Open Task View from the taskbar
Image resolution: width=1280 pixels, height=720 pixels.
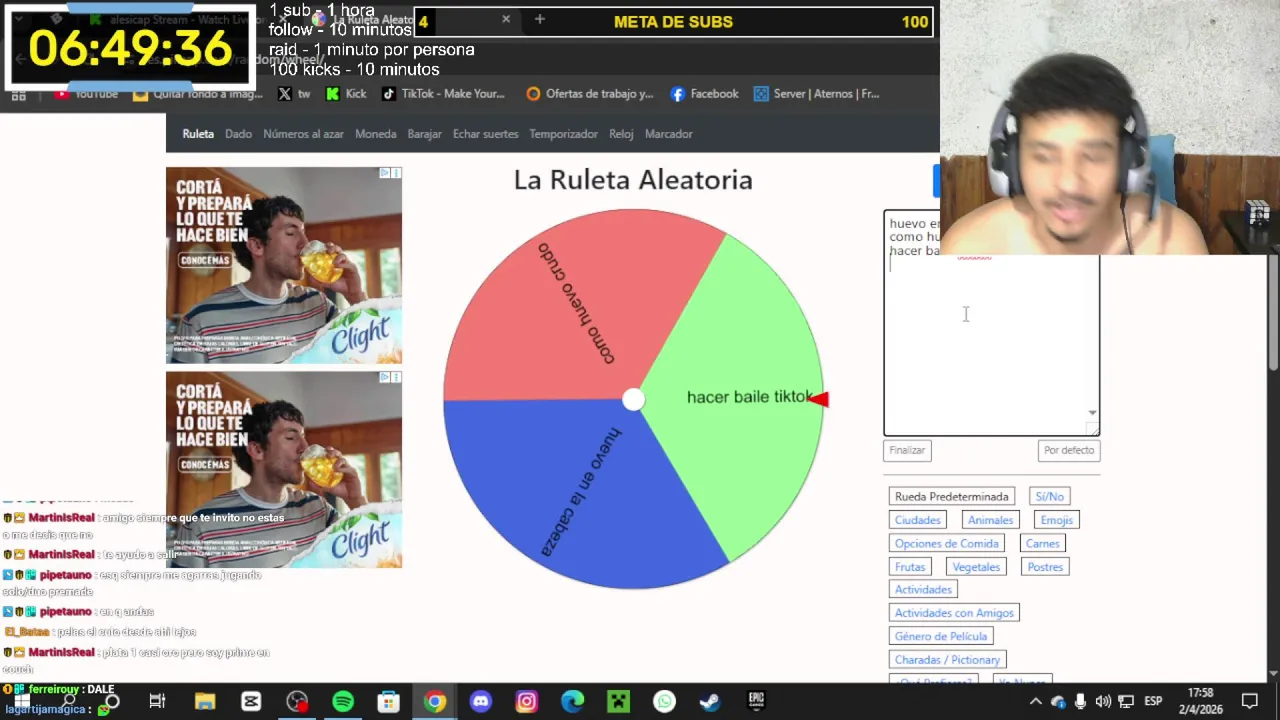[157, 702]
